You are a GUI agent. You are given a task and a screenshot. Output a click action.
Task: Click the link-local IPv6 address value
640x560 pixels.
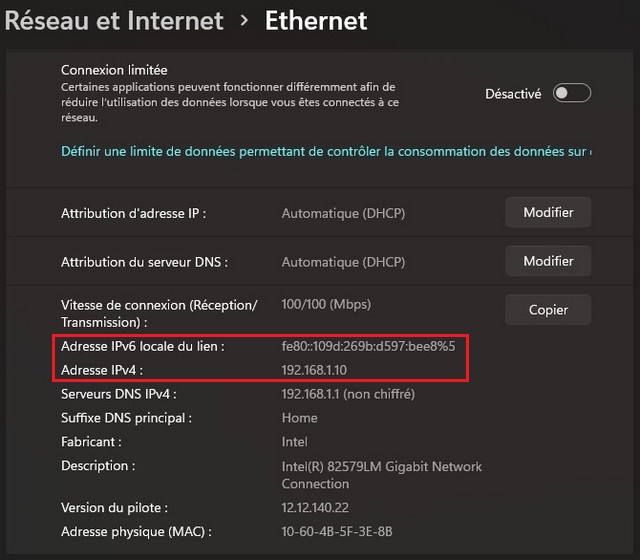[x=368, y=346]
